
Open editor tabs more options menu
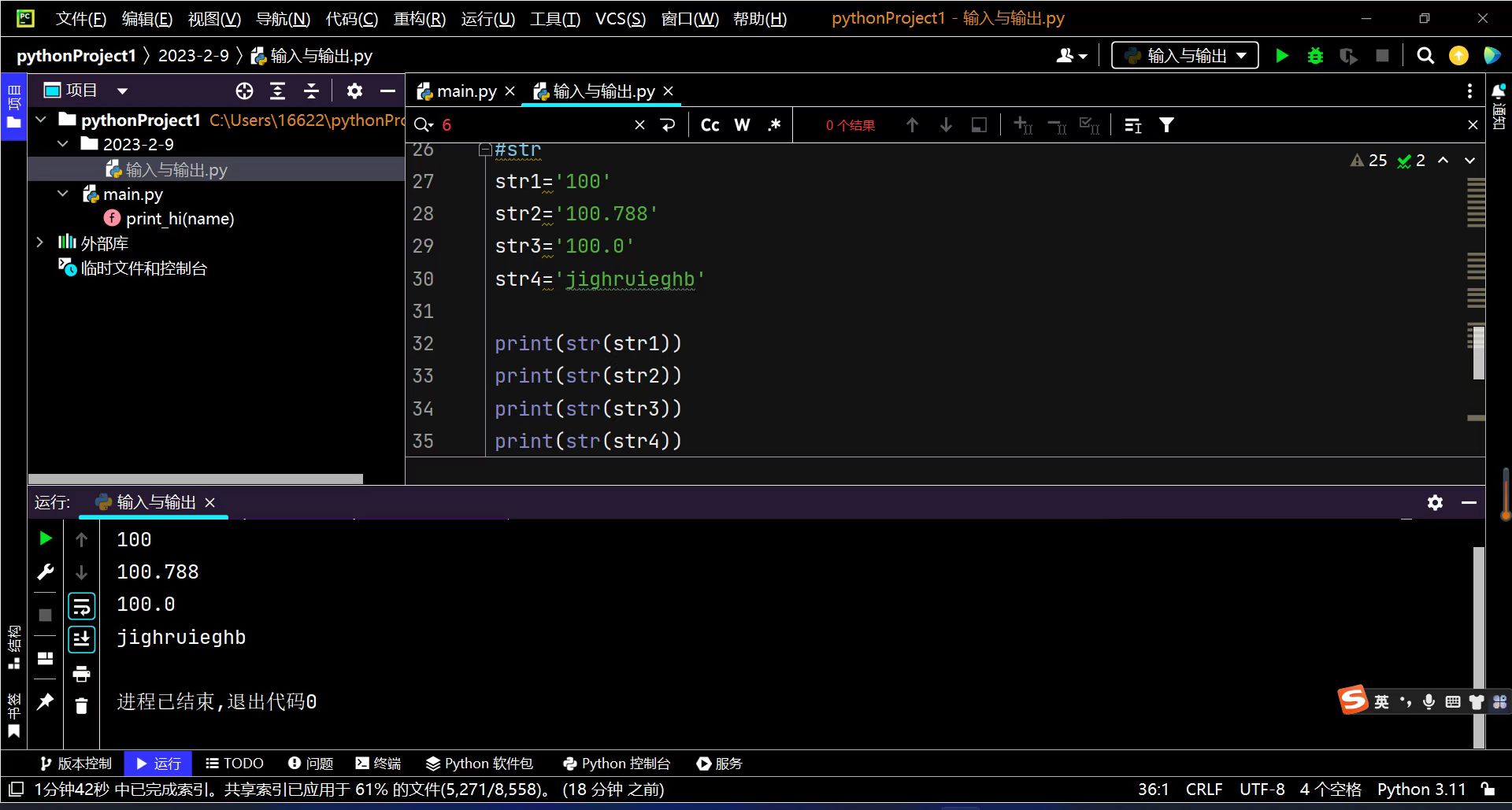coord(1469,91)
